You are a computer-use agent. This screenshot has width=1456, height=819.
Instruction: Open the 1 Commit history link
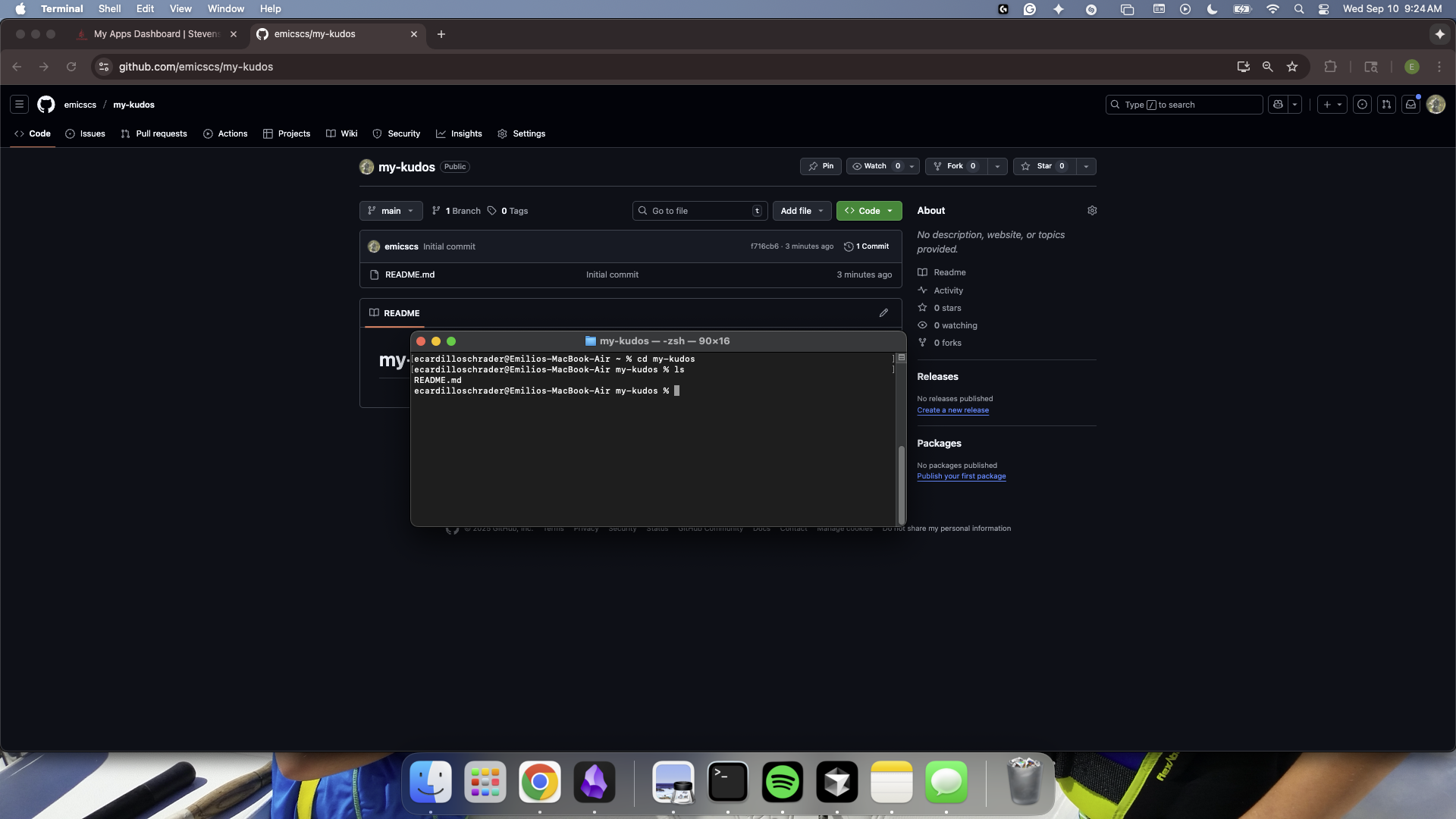click(866, 246)
